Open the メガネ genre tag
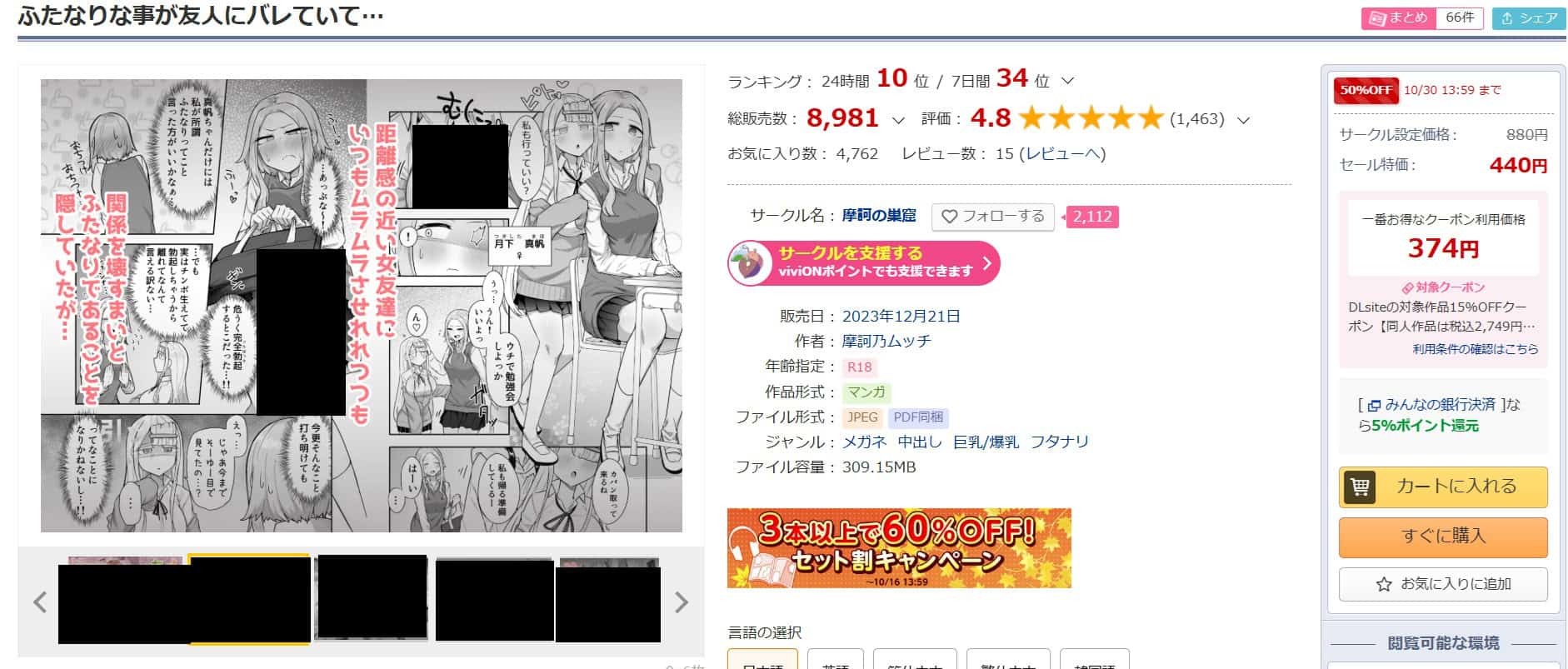The image size is (1568, 669). (x=864, y=442)
